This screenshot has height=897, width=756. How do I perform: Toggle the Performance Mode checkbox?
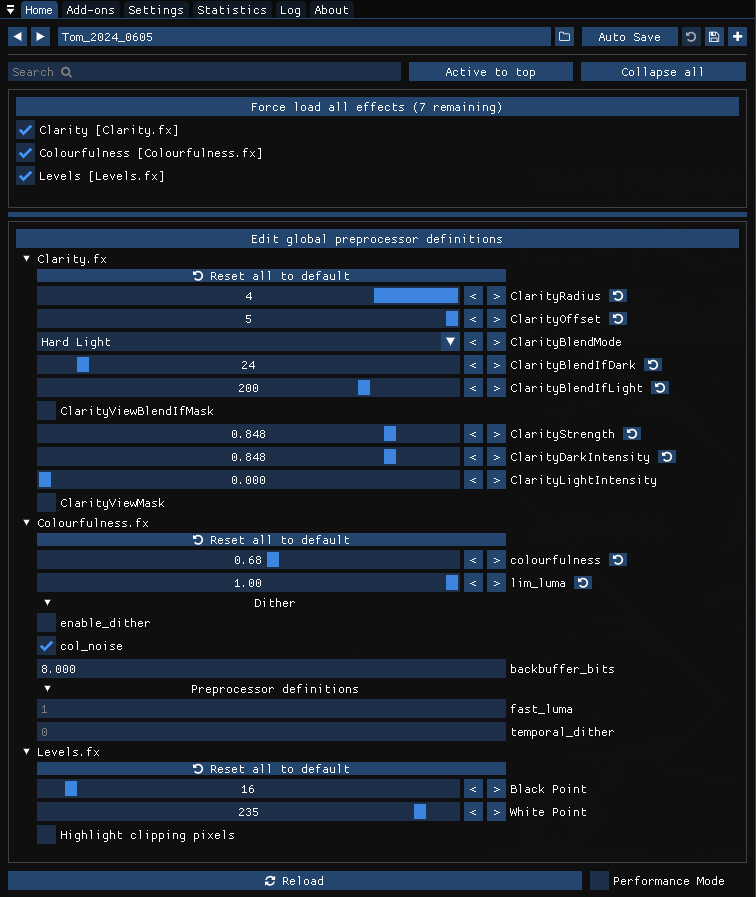pos(599,881)
